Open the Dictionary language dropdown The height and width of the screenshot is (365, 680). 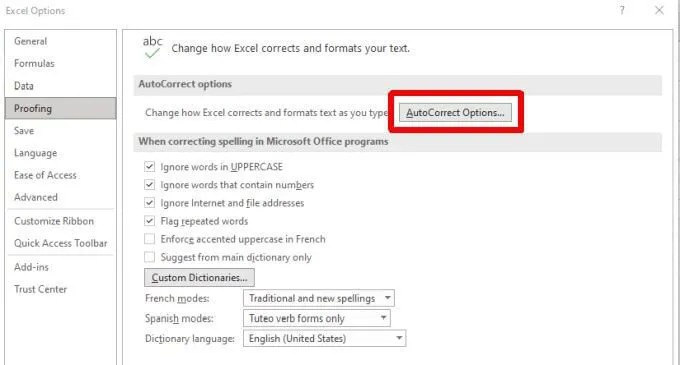click(324, 339)
